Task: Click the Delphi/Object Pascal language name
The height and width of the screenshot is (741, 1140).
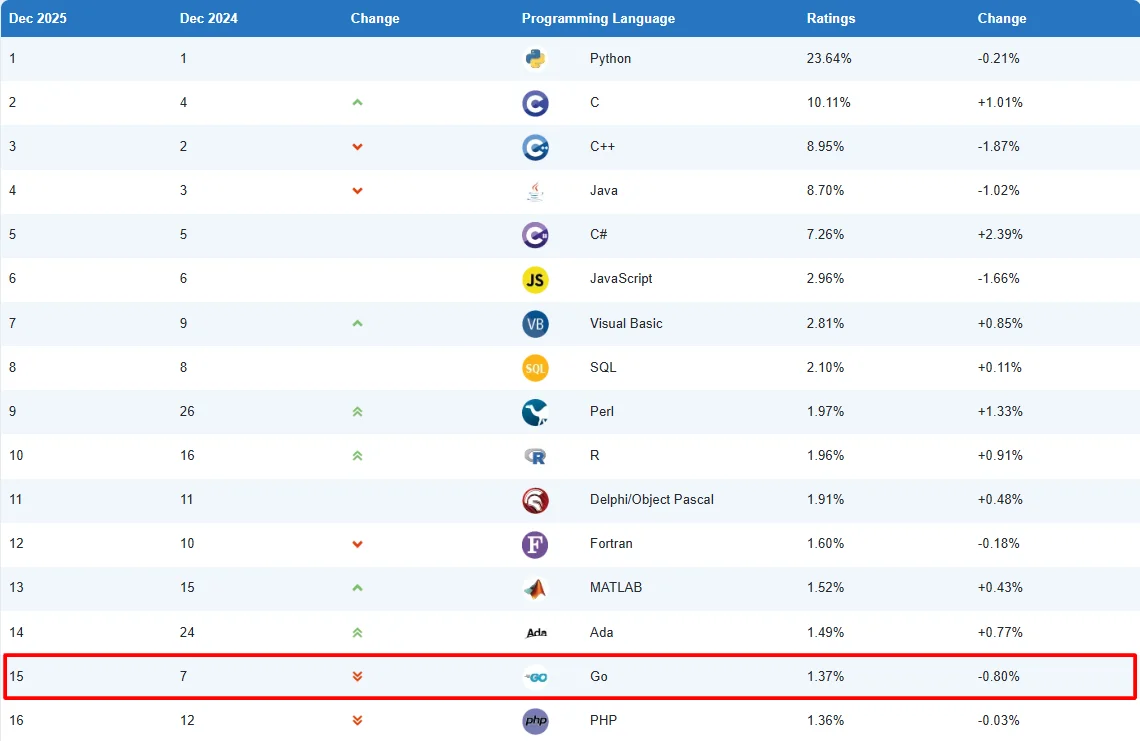Action: point(651,500)
